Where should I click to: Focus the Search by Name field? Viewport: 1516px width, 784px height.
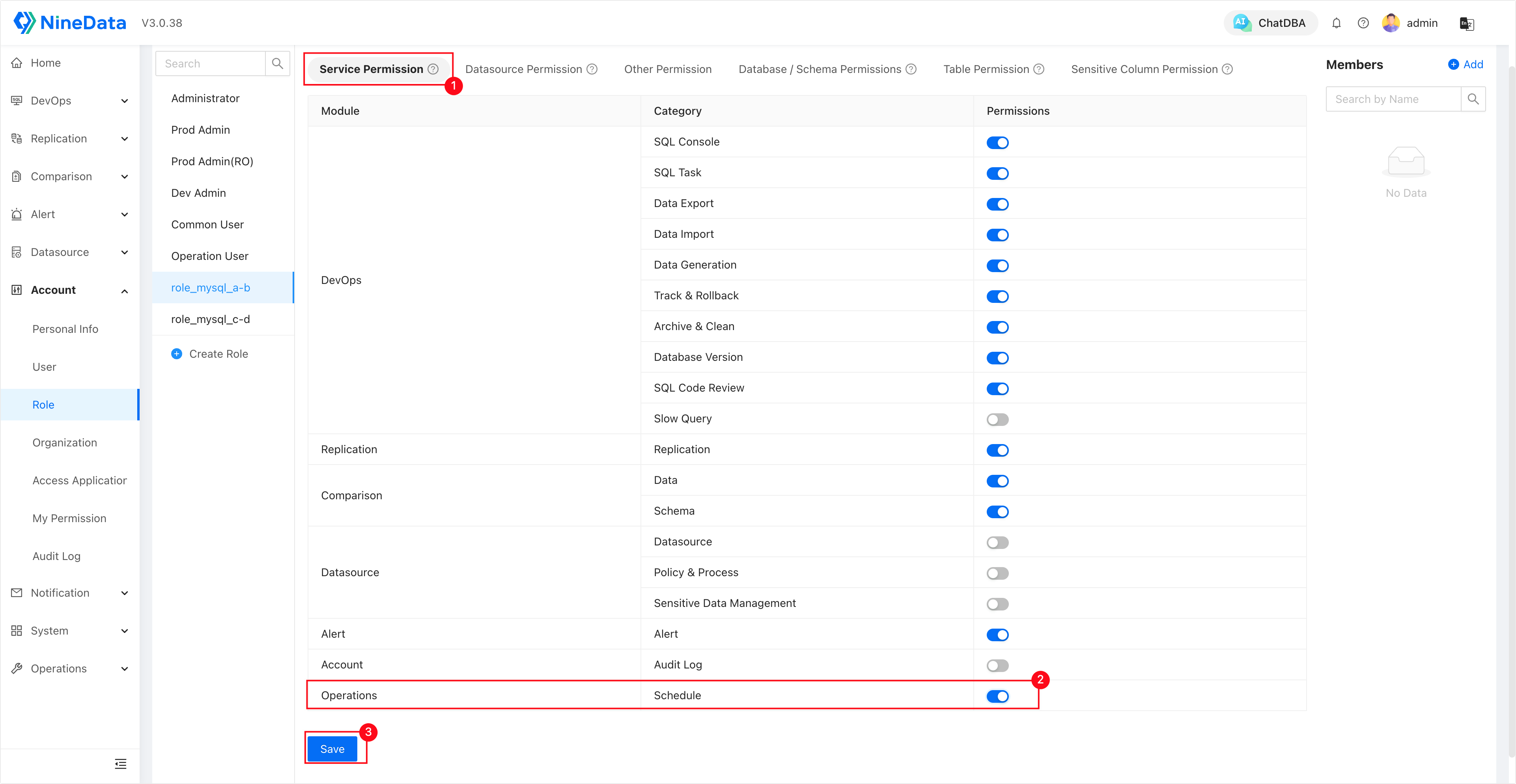(1393, 99)
